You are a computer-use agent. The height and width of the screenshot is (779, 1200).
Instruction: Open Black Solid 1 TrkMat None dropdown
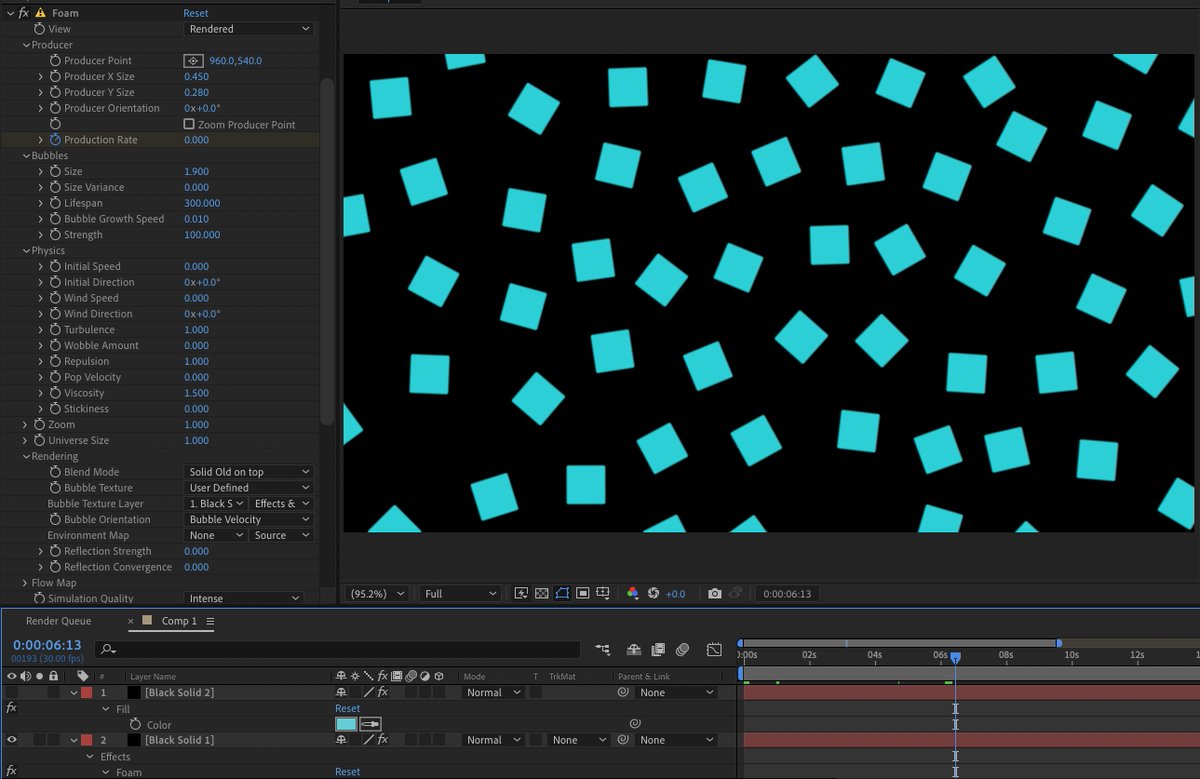click(x=579, y=740)
